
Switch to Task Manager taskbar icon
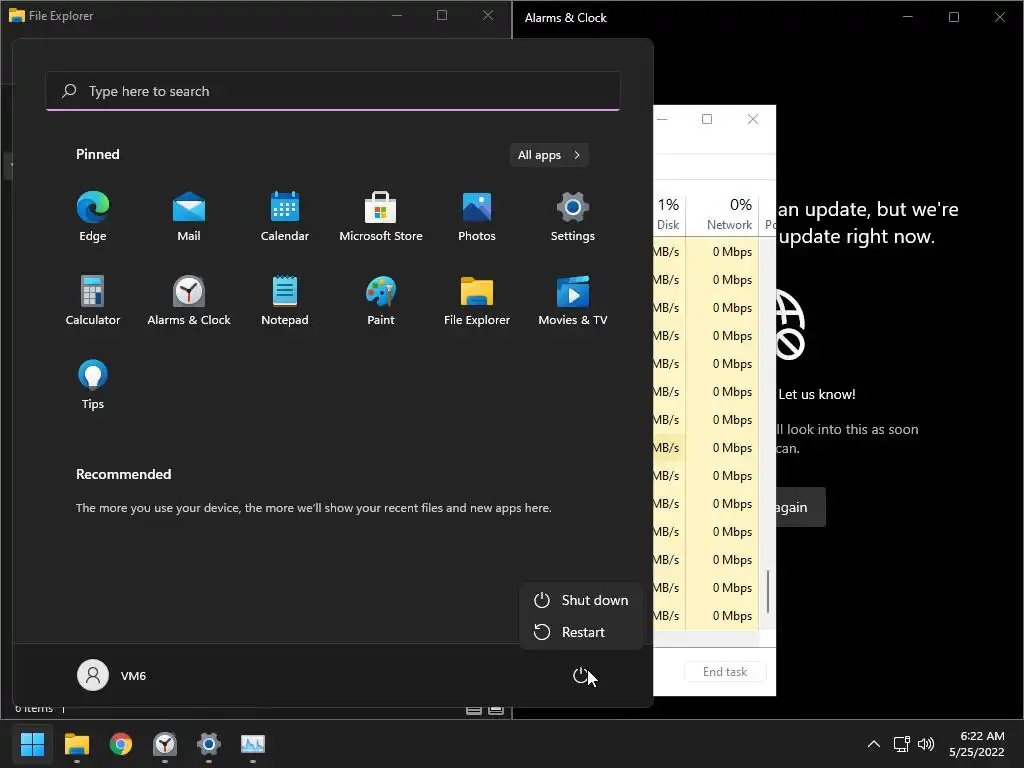(253, 744)
